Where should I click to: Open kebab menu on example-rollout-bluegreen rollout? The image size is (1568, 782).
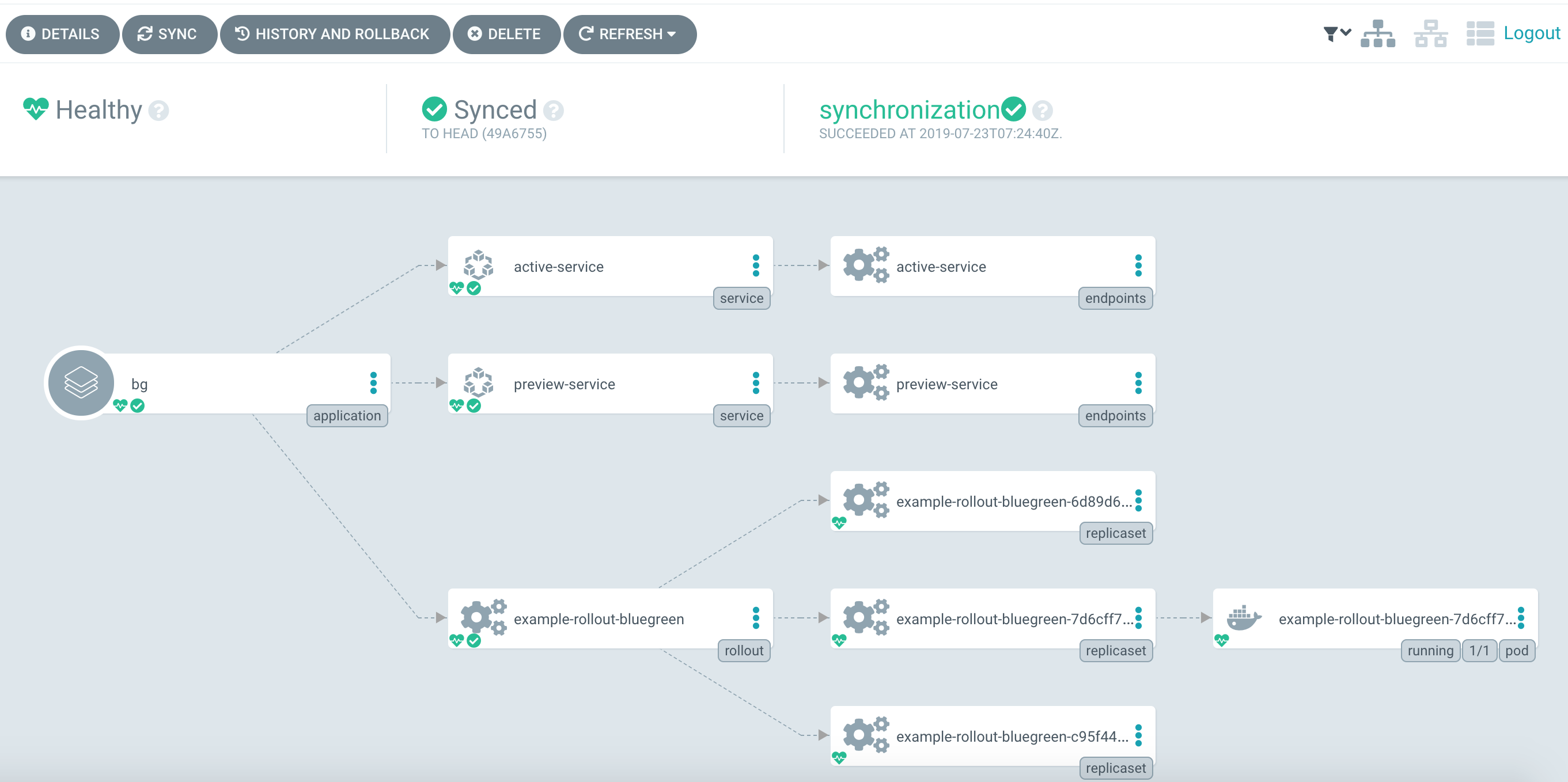(x=755, y=618)
